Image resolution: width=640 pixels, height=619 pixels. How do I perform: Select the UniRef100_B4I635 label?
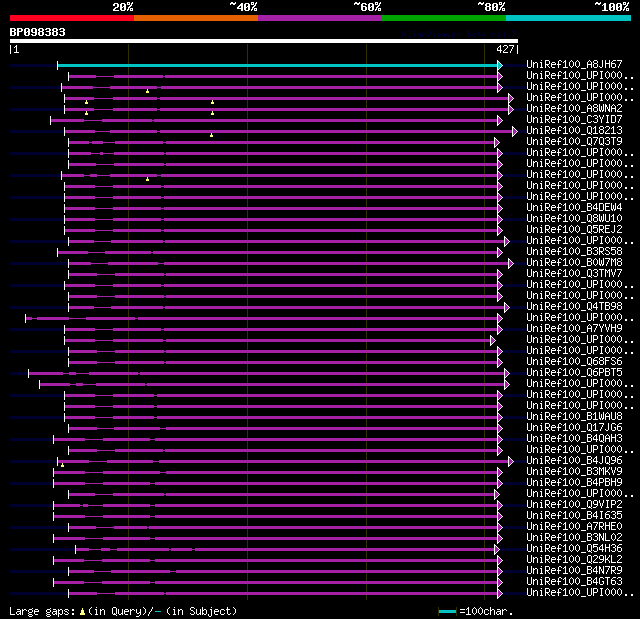click(x=574, y=516)
